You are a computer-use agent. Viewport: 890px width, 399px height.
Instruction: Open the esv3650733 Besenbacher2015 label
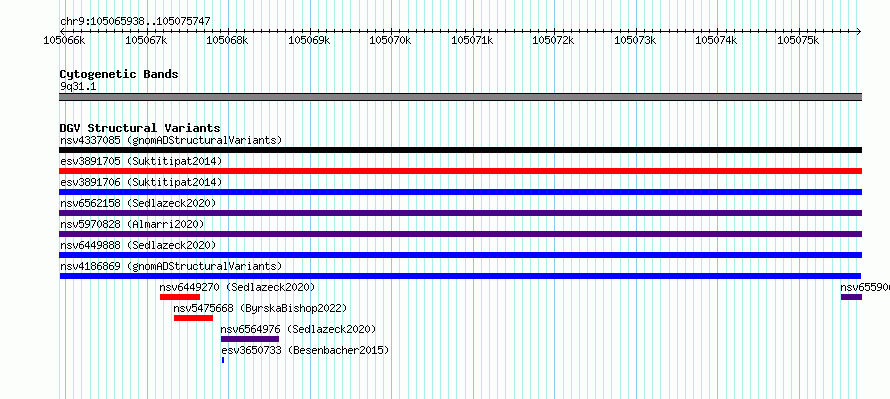click(305, 350)
